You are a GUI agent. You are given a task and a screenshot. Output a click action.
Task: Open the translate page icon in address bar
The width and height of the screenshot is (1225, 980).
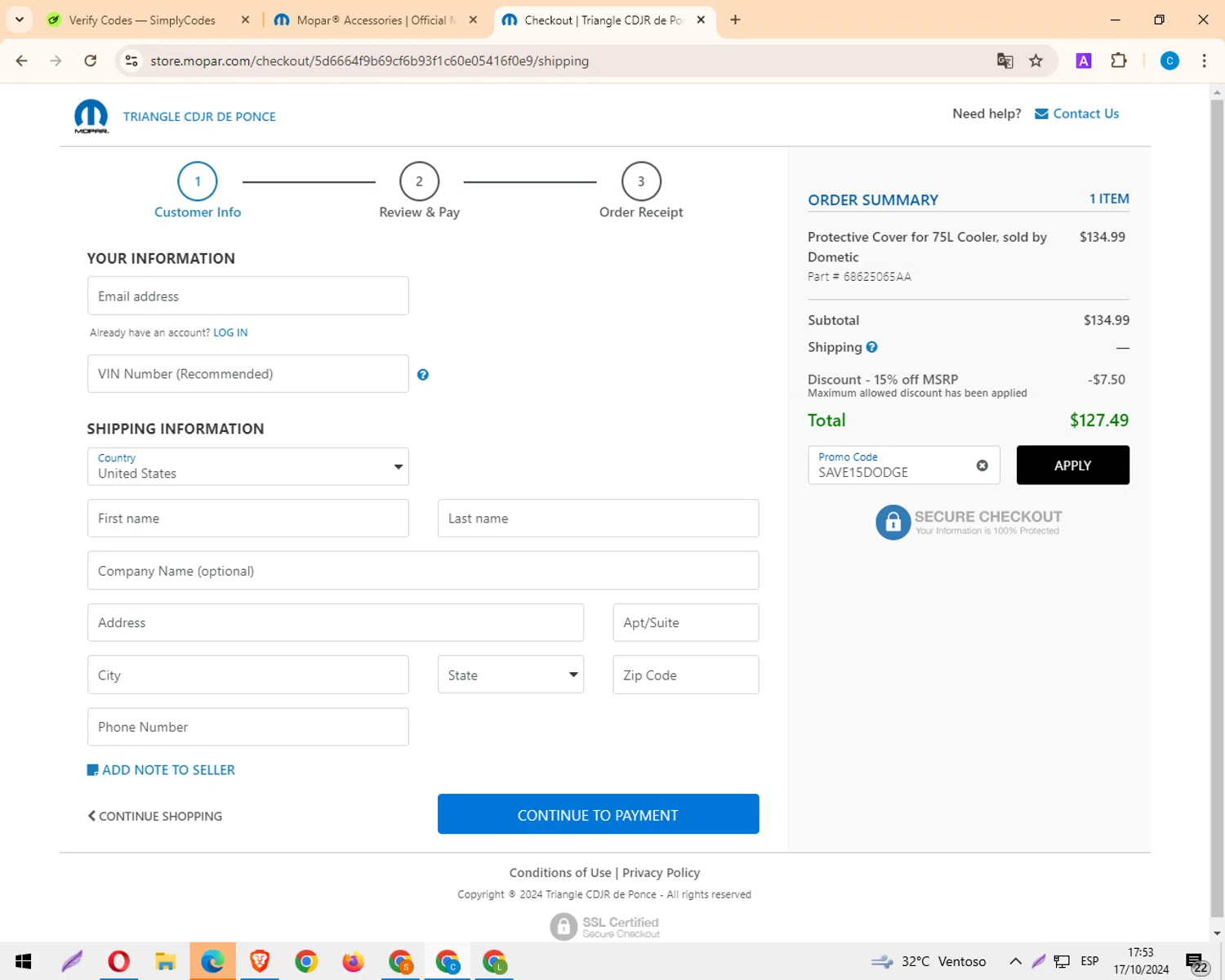click(x=1004, y=60)
